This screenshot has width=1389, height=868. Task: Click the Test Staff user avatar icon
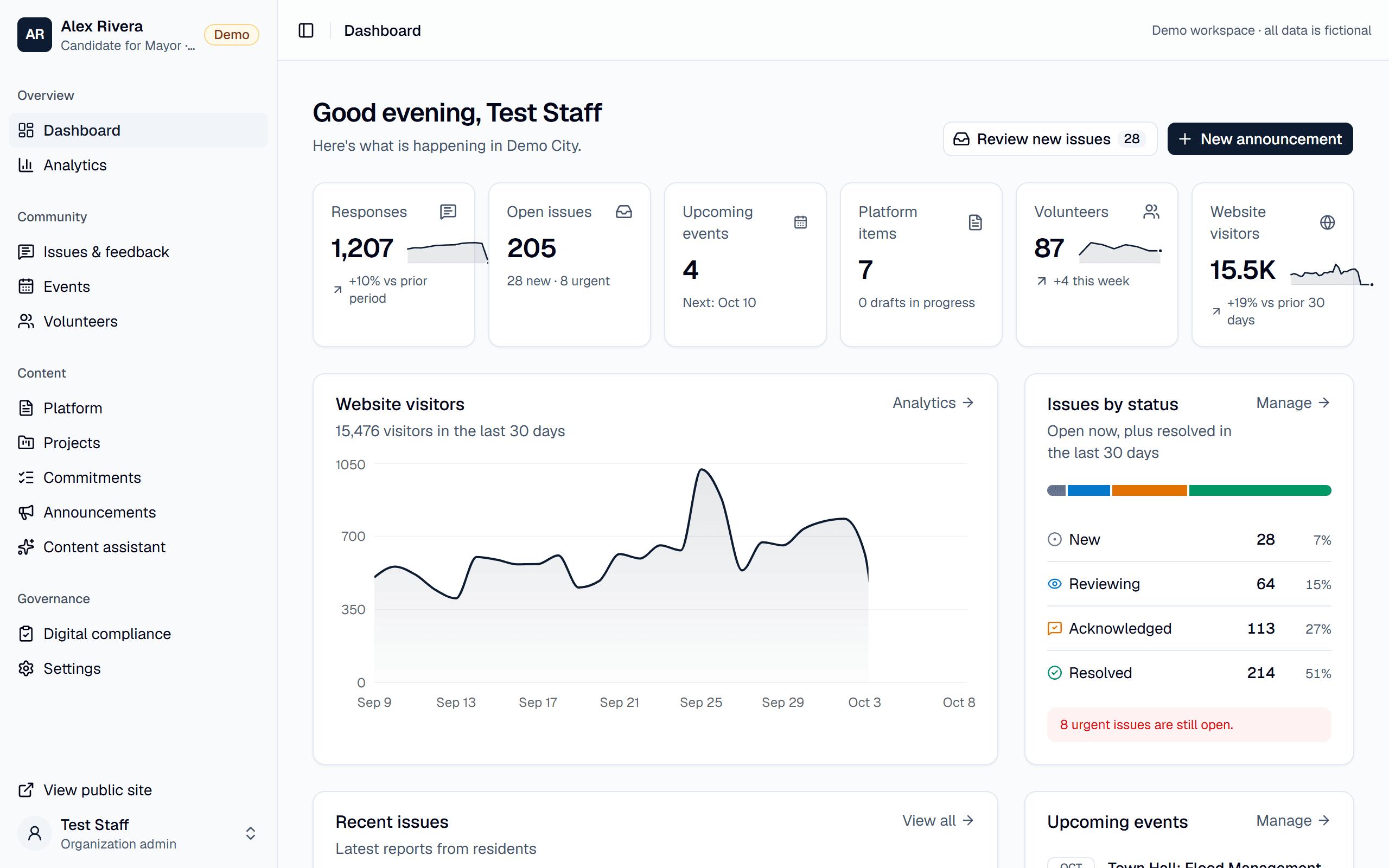pos(34,833)
